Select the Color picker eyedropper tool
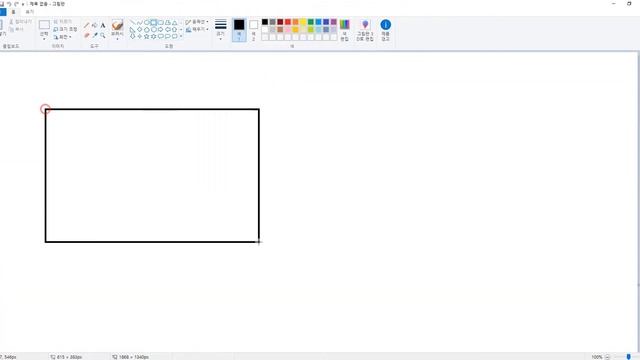Screen dimensions: 640x360 coord(95,36)
